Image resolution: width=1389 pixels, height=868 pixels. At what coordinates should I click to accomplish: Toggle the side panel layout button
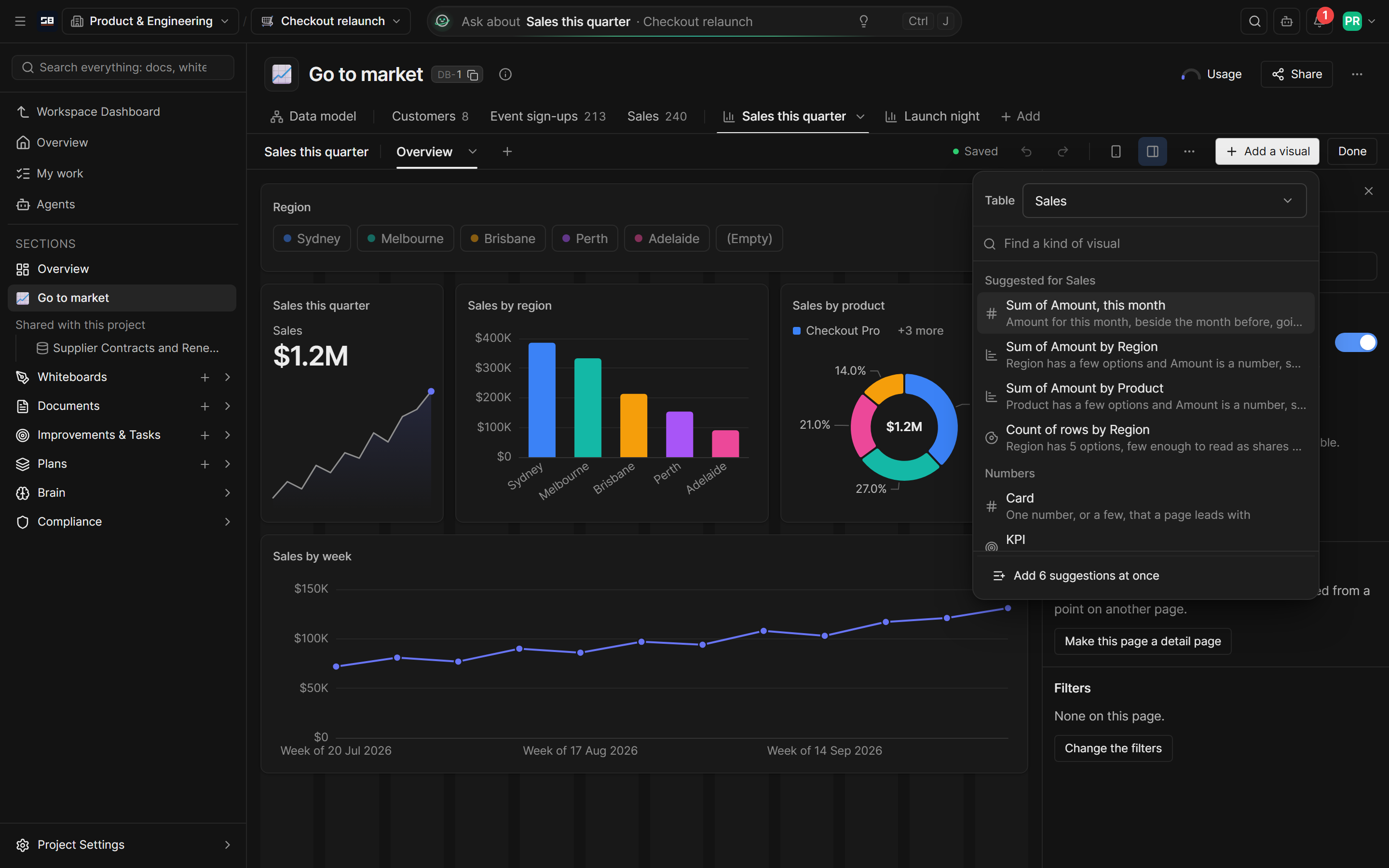pos(1152,151)
